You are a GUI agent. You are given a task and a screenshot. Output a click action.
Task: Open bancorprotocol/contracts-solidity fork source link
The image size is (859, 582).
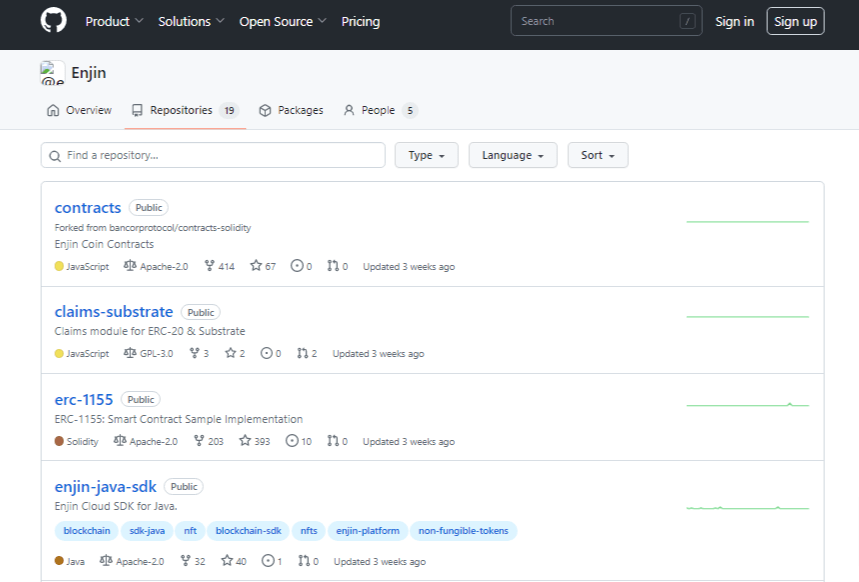(x=180, y=227)
